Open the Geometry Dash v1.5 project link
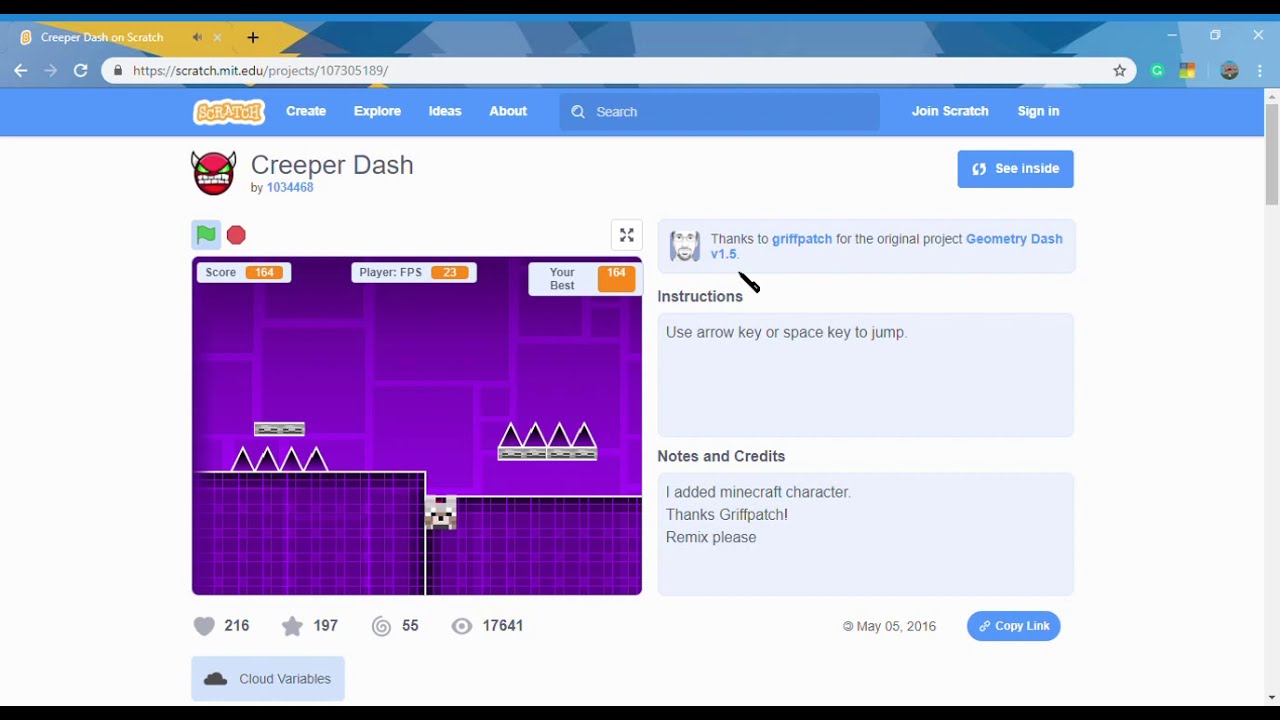1280x720 pixels. pos(1013,239)
